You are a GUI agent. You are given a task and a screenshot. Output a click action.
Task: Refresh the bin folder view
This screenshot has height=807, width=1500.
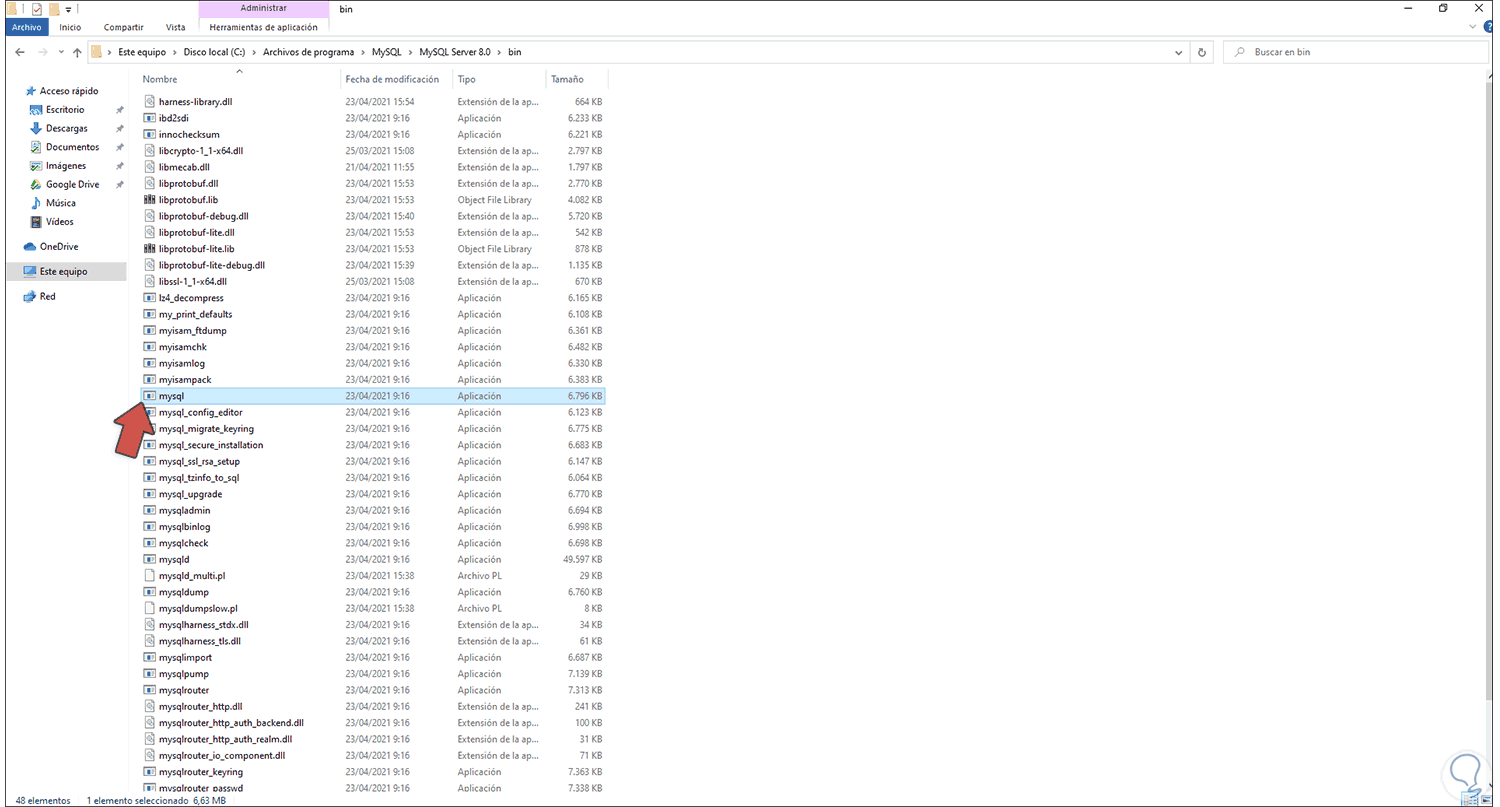tap(1202, 52)
